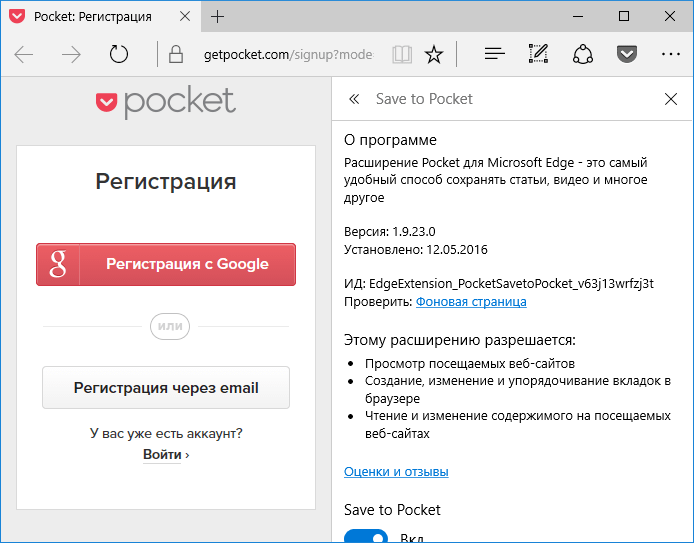Maximize the Edge browser window

click(x=624, y=16)
